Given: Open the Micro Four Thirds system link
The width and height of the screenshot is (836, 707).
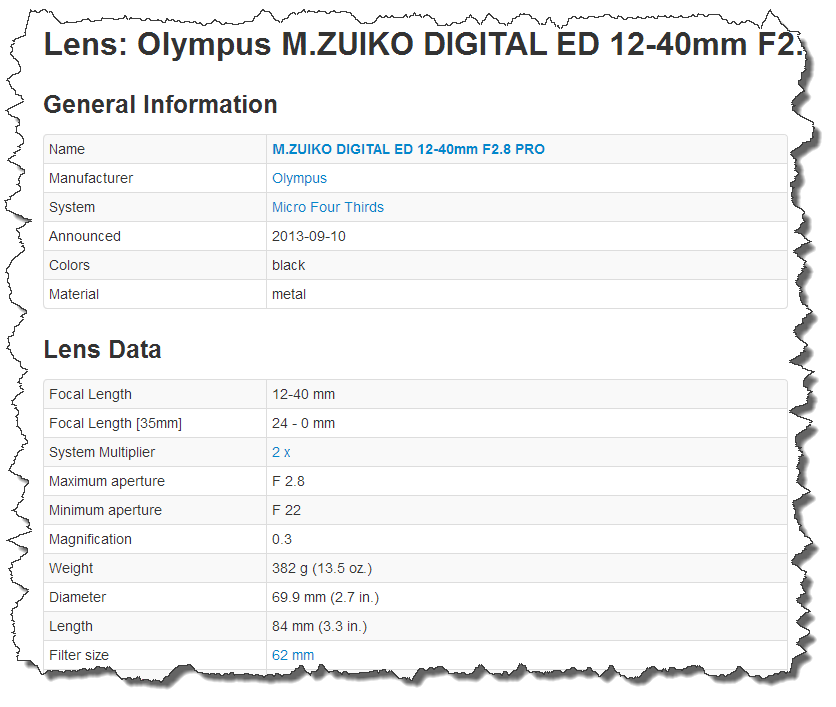Looking at the screenshot, I should pyautogui.click(x=328, y=207).
